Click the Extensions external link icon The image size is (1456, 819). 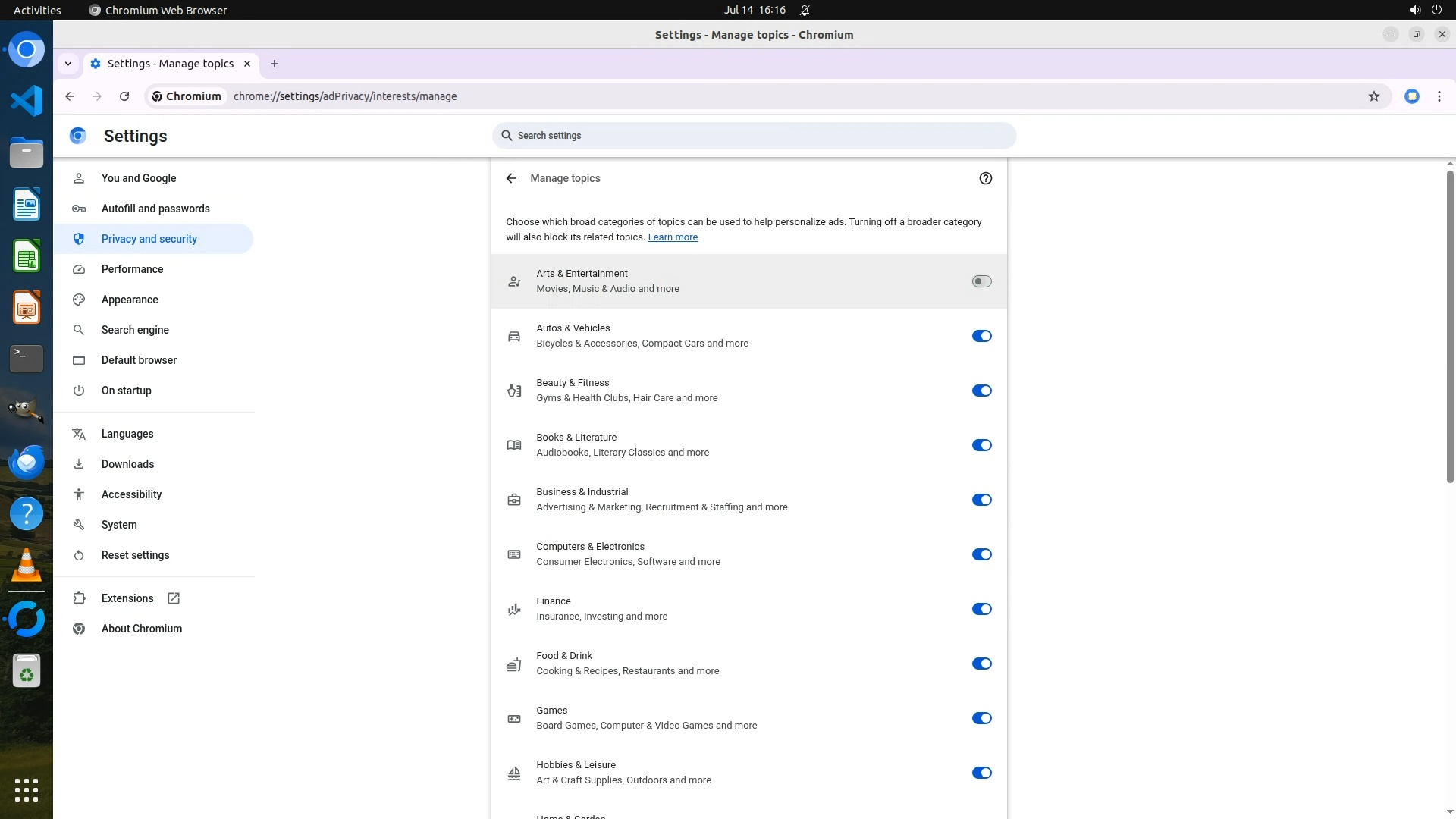point(174,598)
